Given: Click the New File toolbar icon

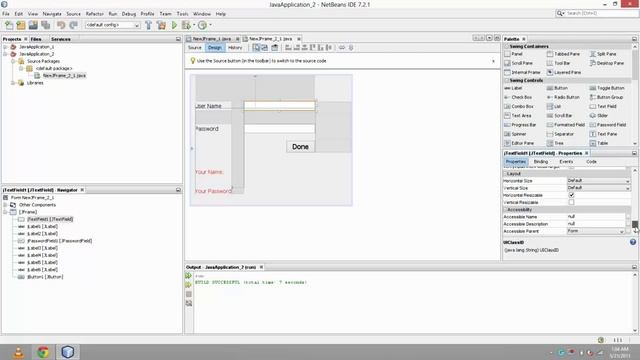Looking at the screenshot, I should tap(9, 25).
